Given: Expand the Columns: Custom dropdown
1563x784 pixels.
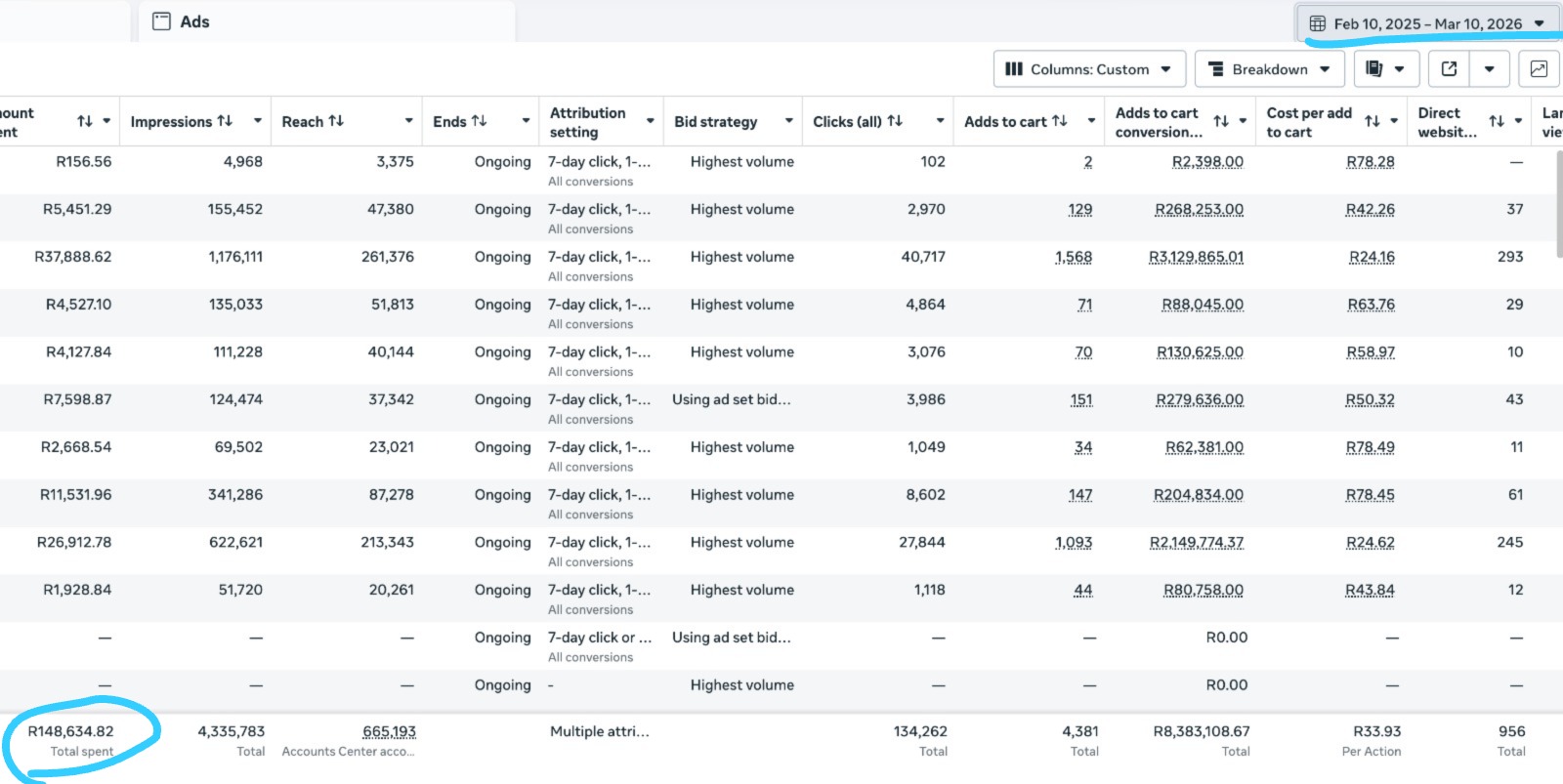Looking at the screenshot, I should 1089,69.
